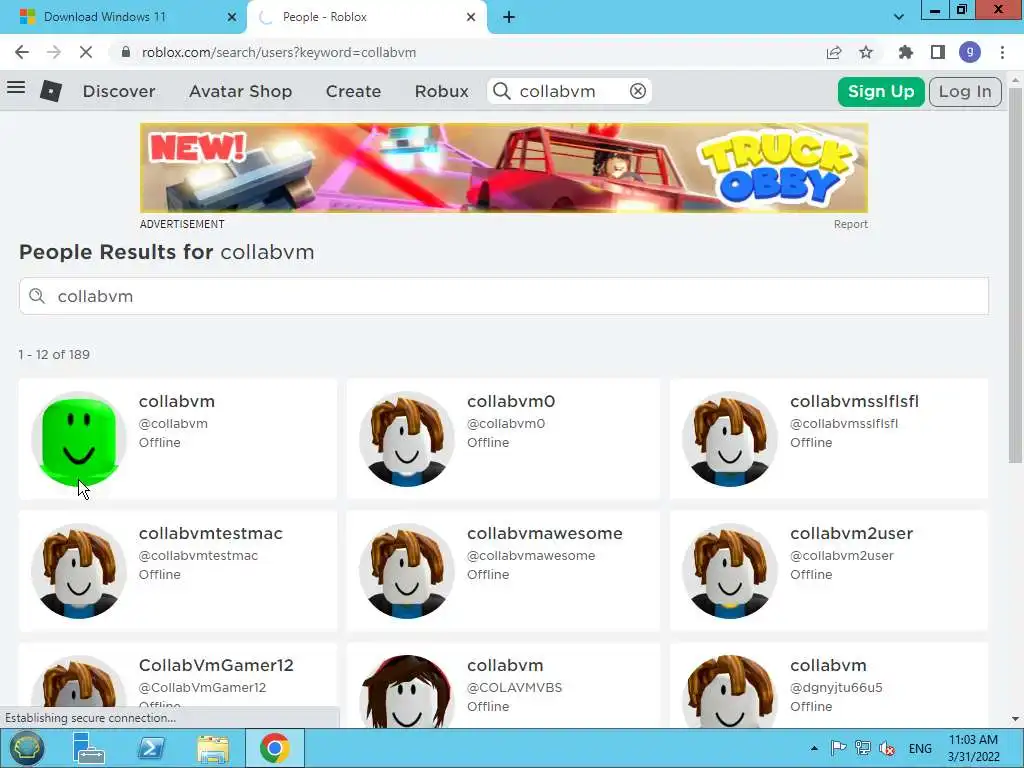Open the Windows Start button

pyautogui.click(x=26, y=748)
